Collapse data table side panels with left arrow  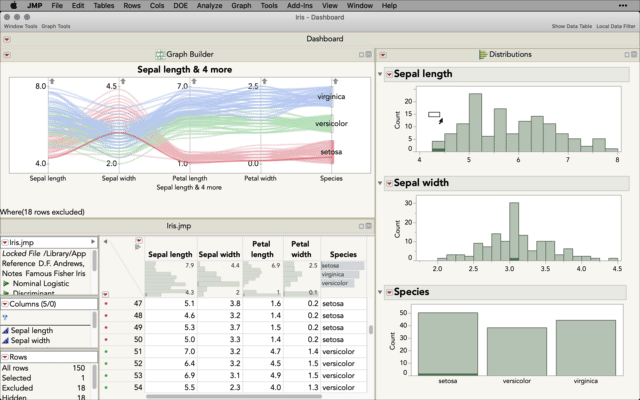(105, 242)
